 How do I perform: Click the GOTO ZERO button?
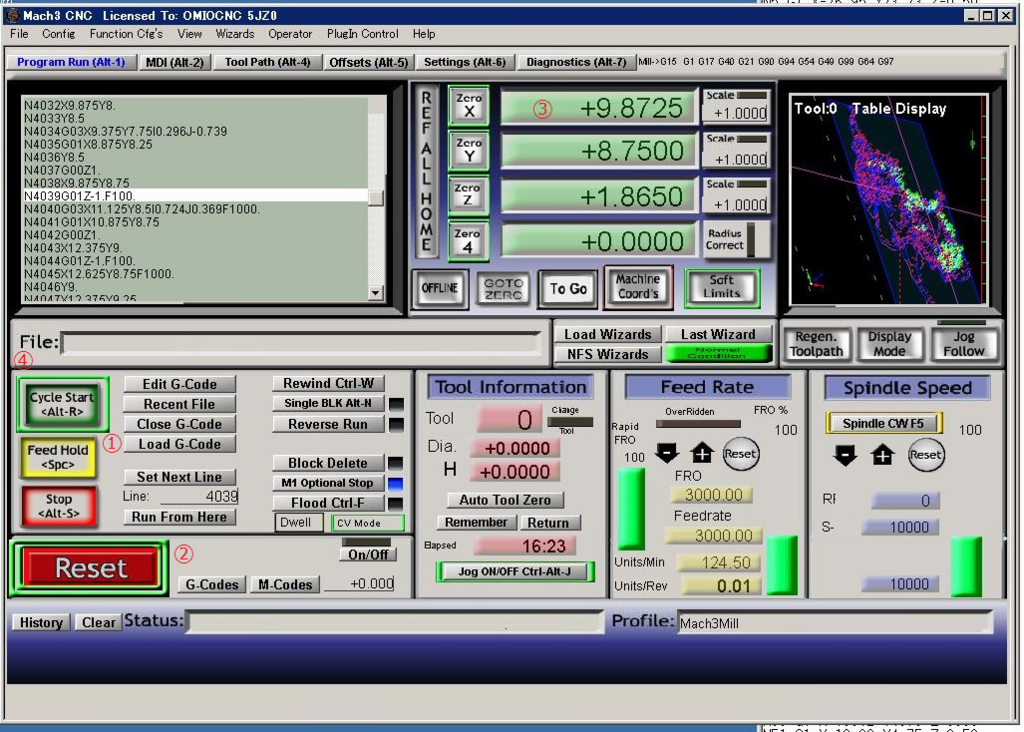pos(503,288)
